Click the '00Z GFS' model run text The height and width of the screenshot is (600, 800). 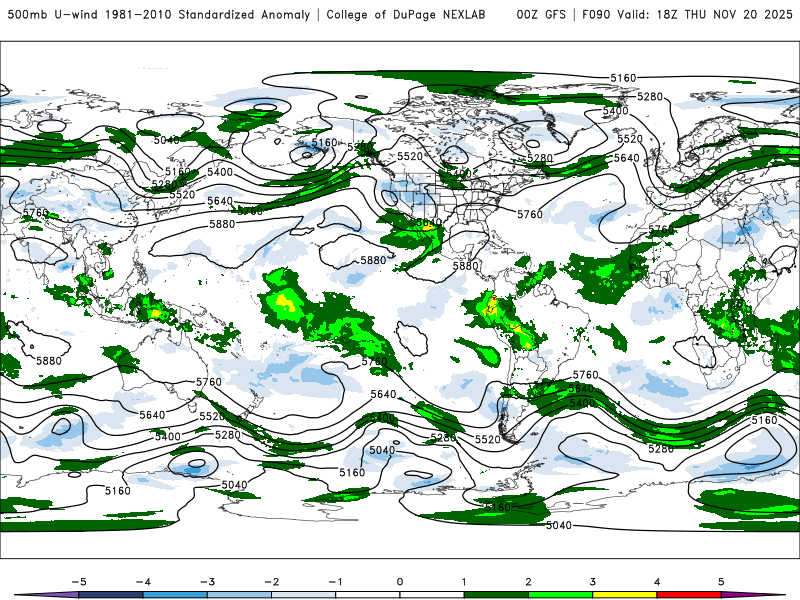click(x=541, y=14)
